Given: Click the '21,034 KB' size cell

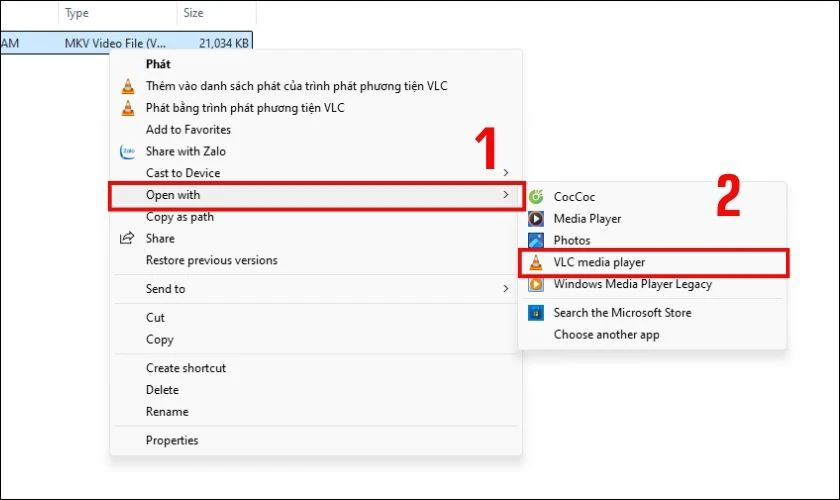Looking at the screenshot, I should click(x=224, y=43).
